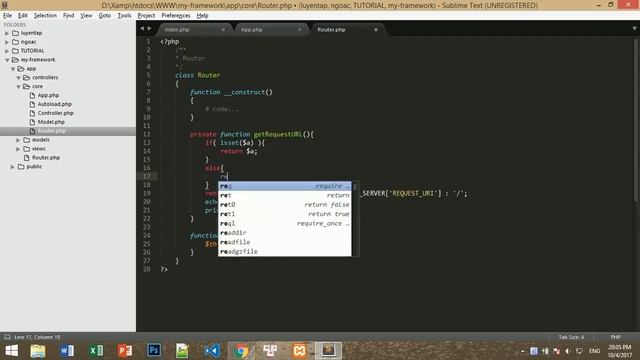Viewport: 640px width, 360px height.
Task: Open File Explorer from taskbar
Action: (38, 351)
